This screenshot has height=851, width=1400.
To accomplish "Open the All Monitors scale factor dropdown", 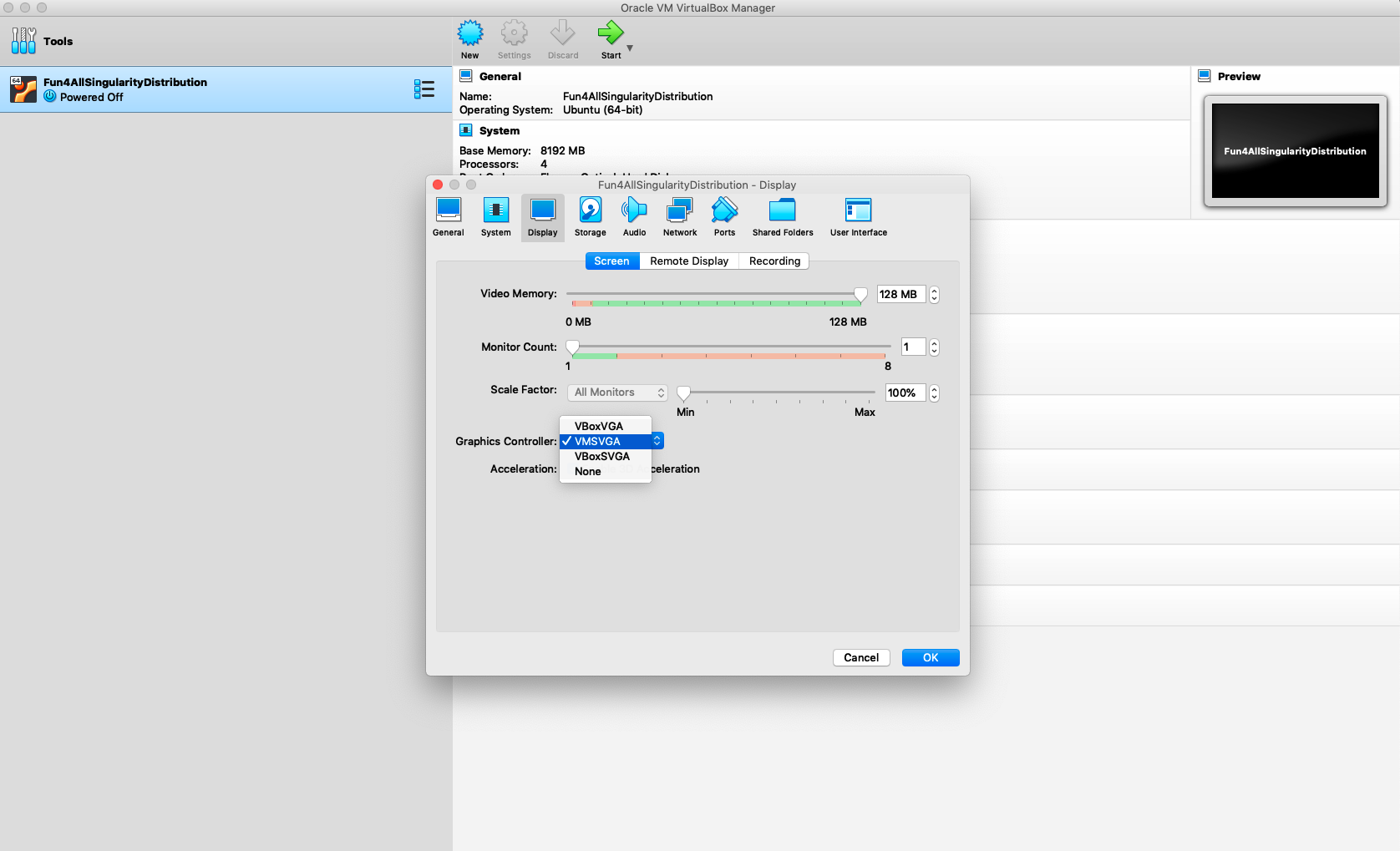I will [617, 393].
